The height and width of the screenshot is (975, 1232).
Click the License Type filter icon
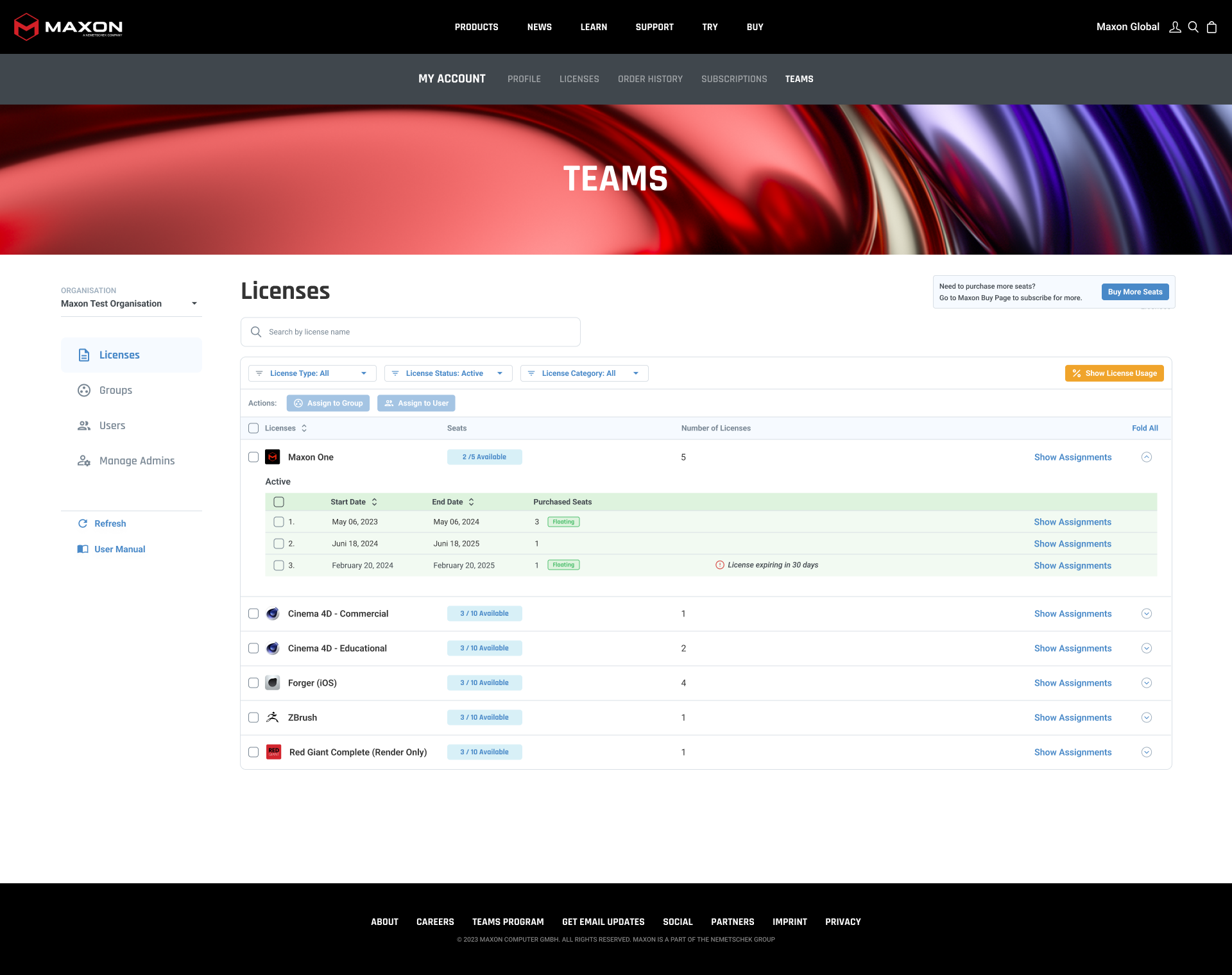(259, 373)
